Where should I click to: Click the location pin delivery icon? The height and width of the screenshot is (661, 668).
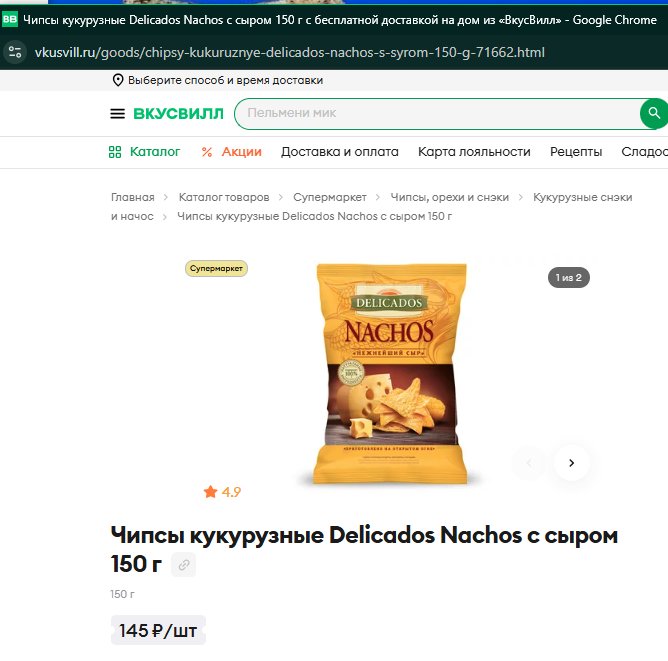tap(118, 80)
